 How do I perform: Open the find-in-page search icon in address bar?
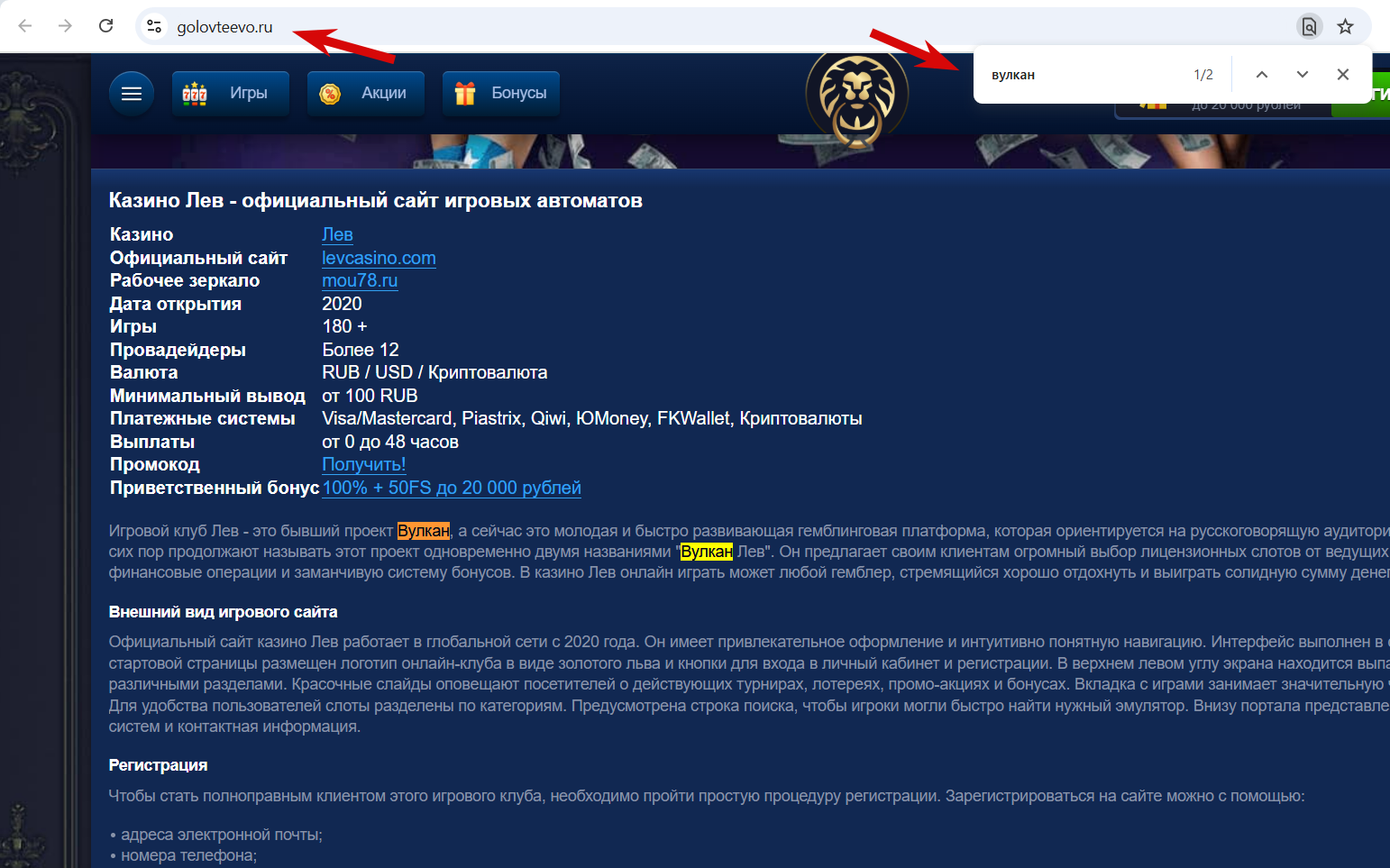[1309, 26]
